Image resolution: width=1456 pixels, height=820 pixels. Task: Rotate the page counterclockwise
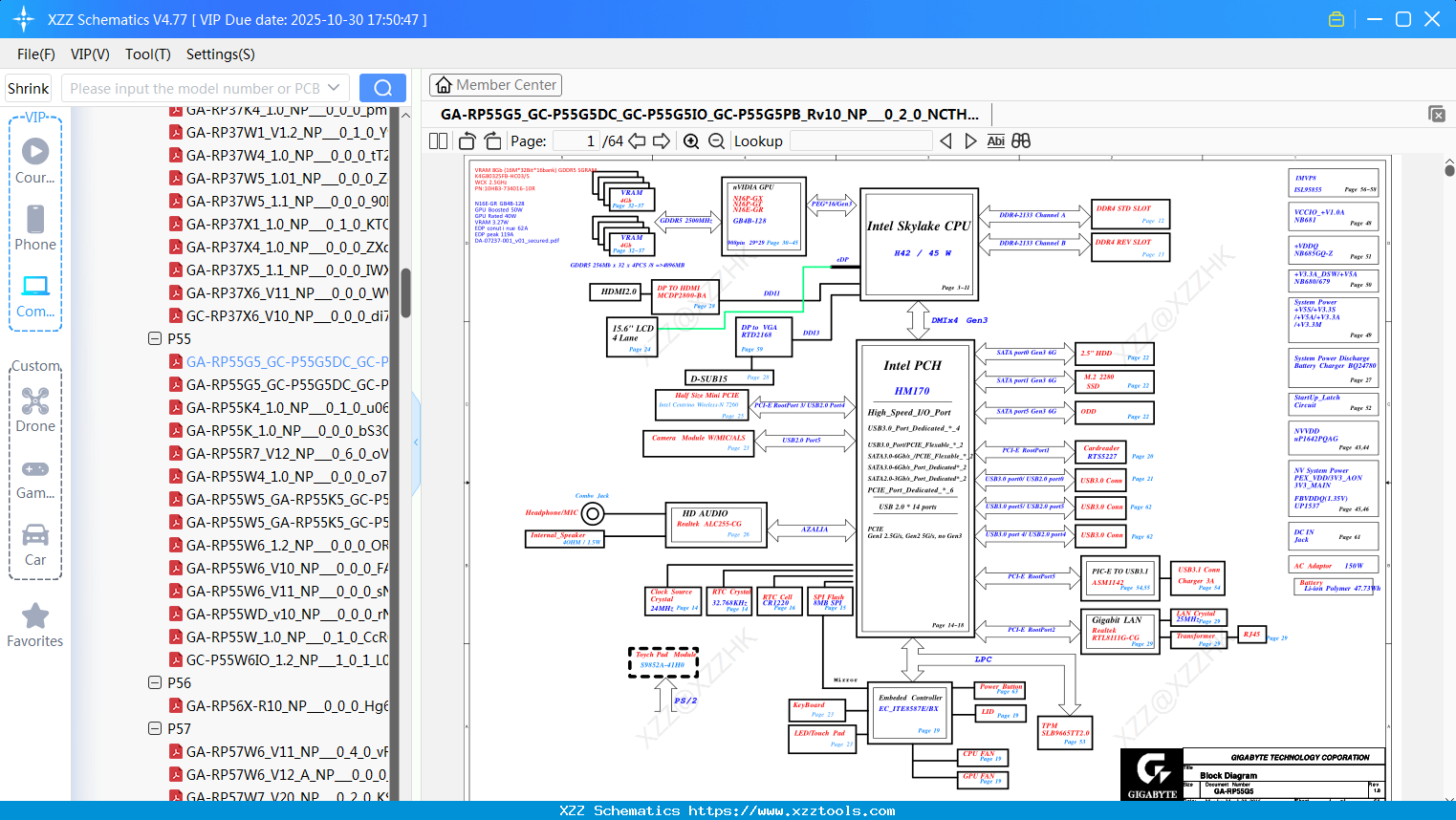pyautogui.click(x=467, y=141)
